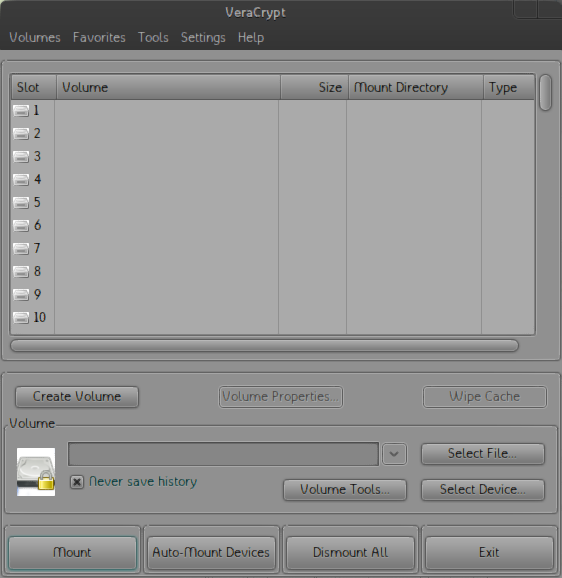The image size is (562, 578).
Task: Select the drive icon for slot 3
Action: 21,157
